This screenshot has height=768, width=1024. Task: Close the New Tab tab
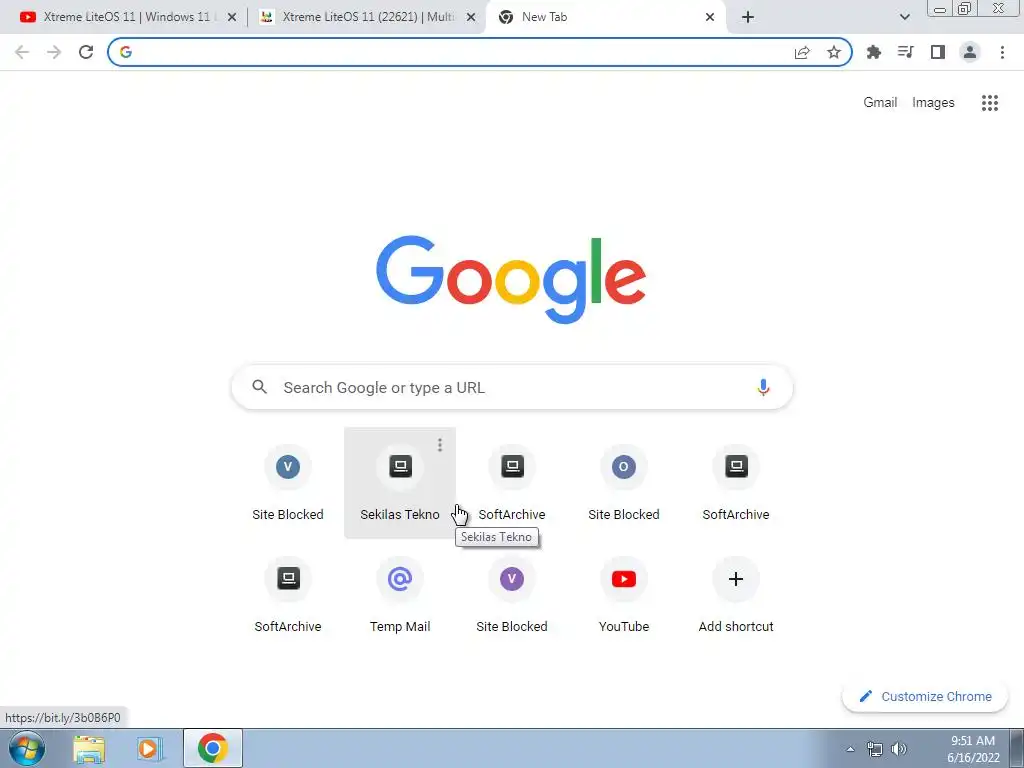(710, 18)
